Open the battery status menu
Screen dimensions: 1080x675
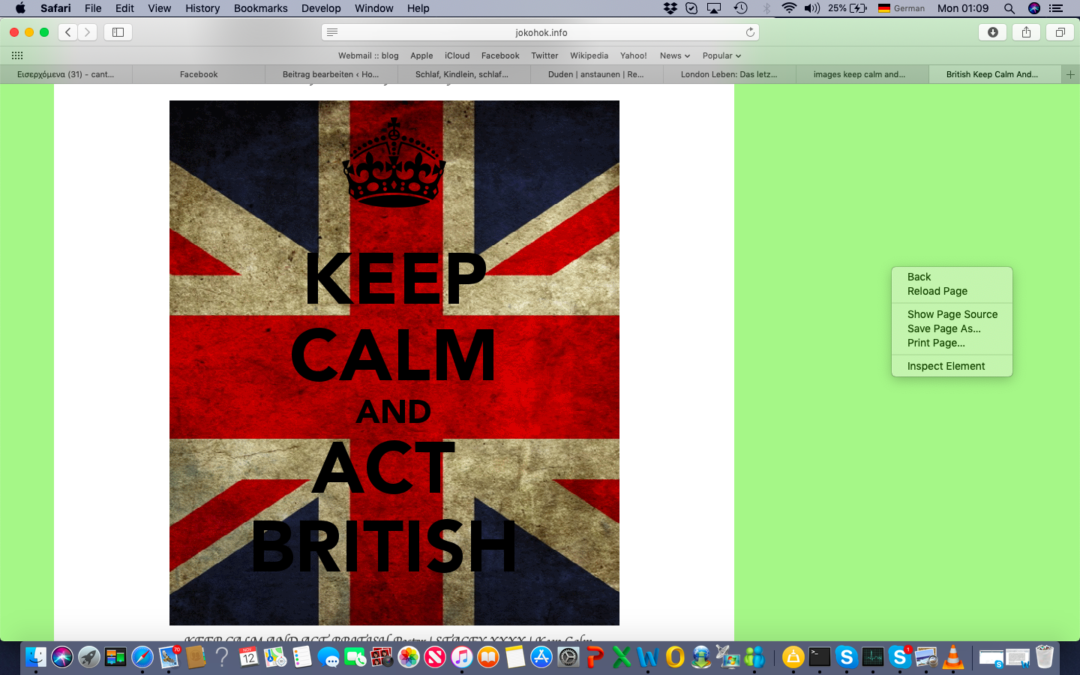click(847, 8)
